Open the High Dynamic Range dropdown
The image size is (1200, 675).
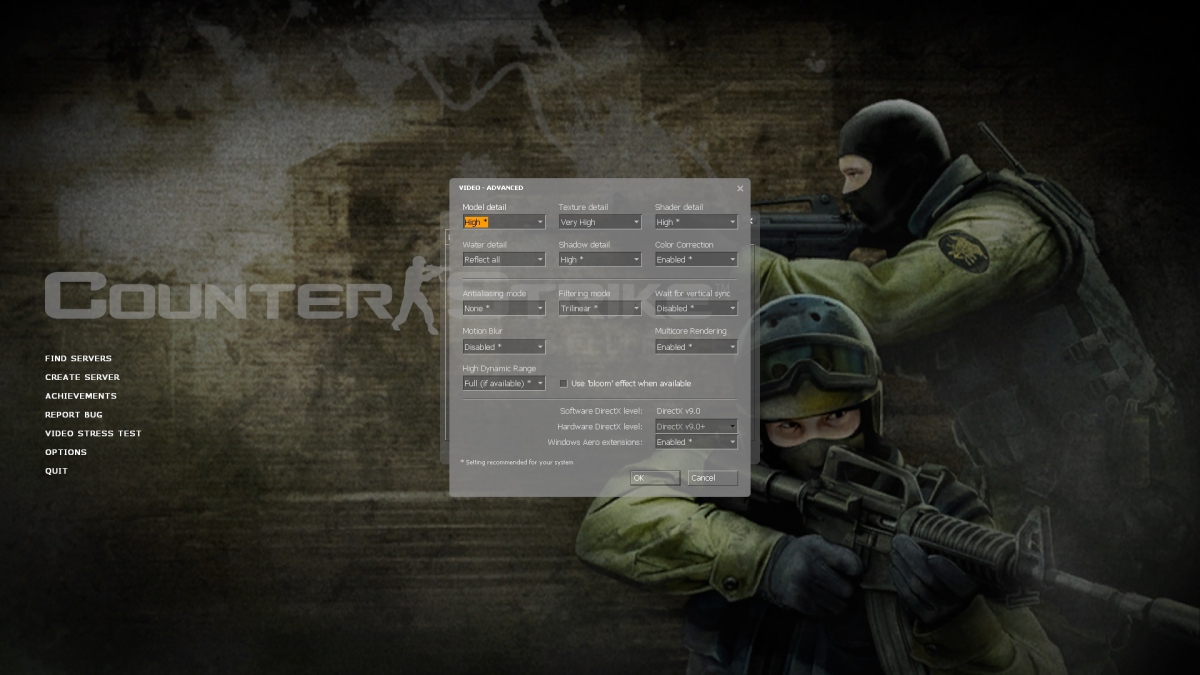point(504,383)
